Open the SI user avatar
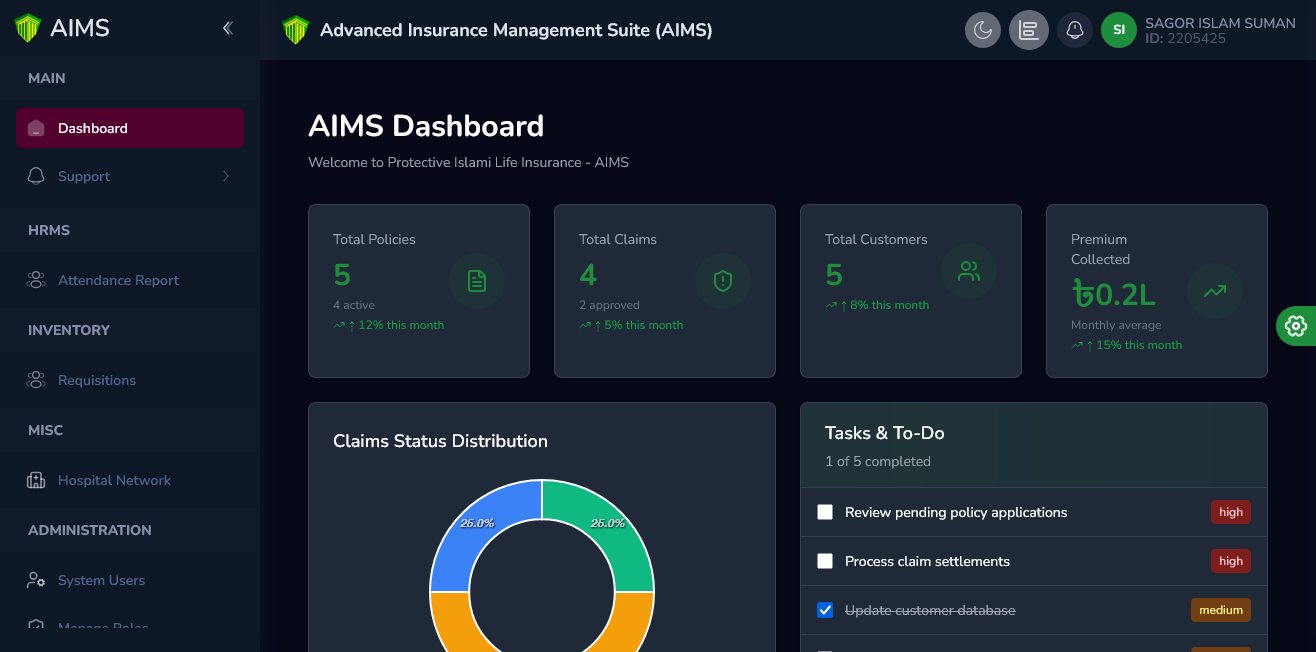The width and height of the screenshot is (1316, 652). click(1119, 30)
